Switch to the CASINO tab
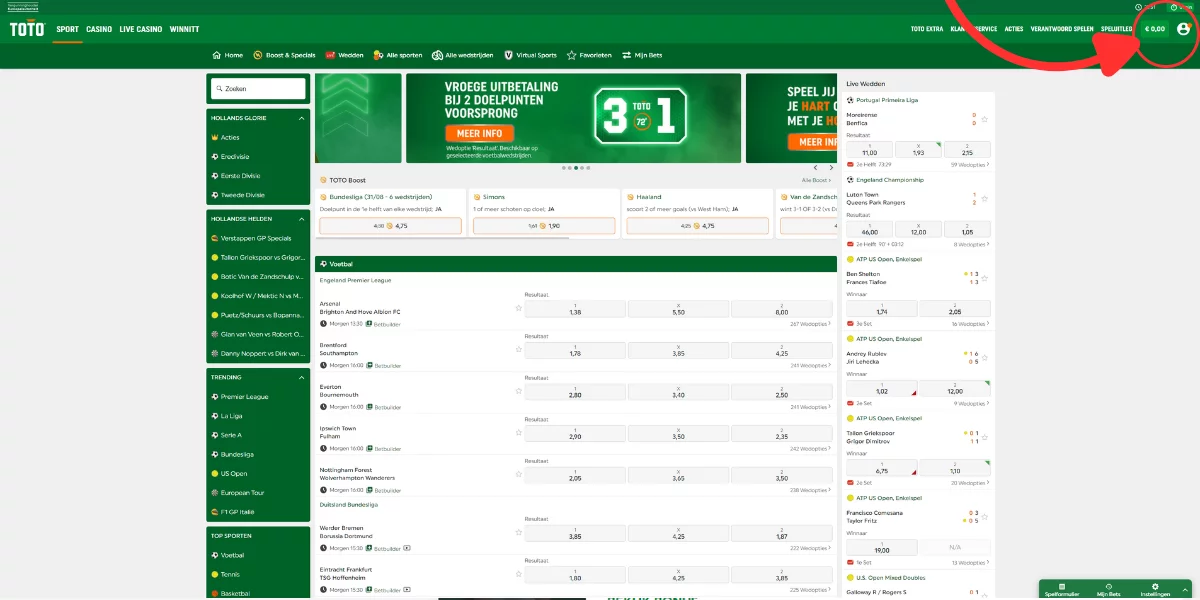 click(99, 29)
